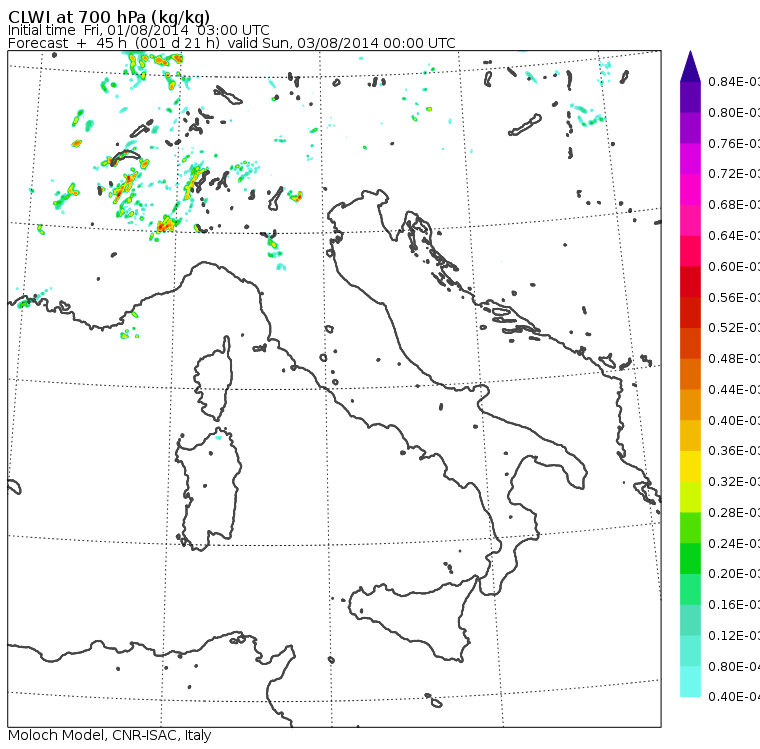This screenshot has height=749, width=760.
Task: Click the 0.84E-03 colorbar label
Action: click(x=734, y=81)
